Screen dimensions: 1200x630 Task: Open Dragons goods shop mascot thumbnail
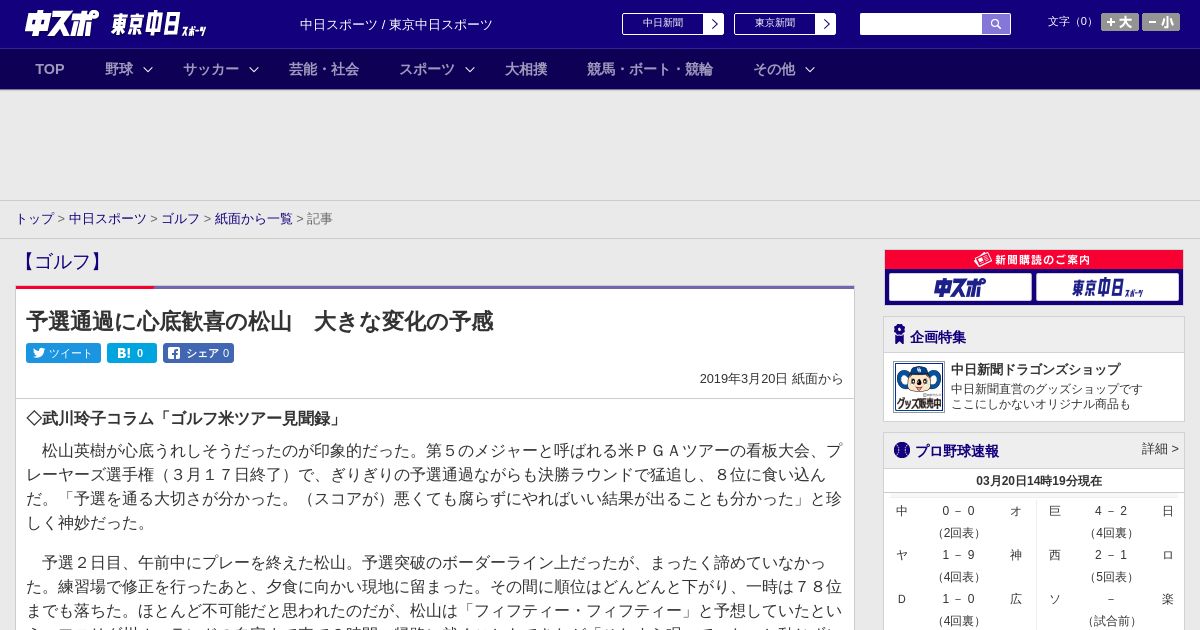[x=919, y=387]
